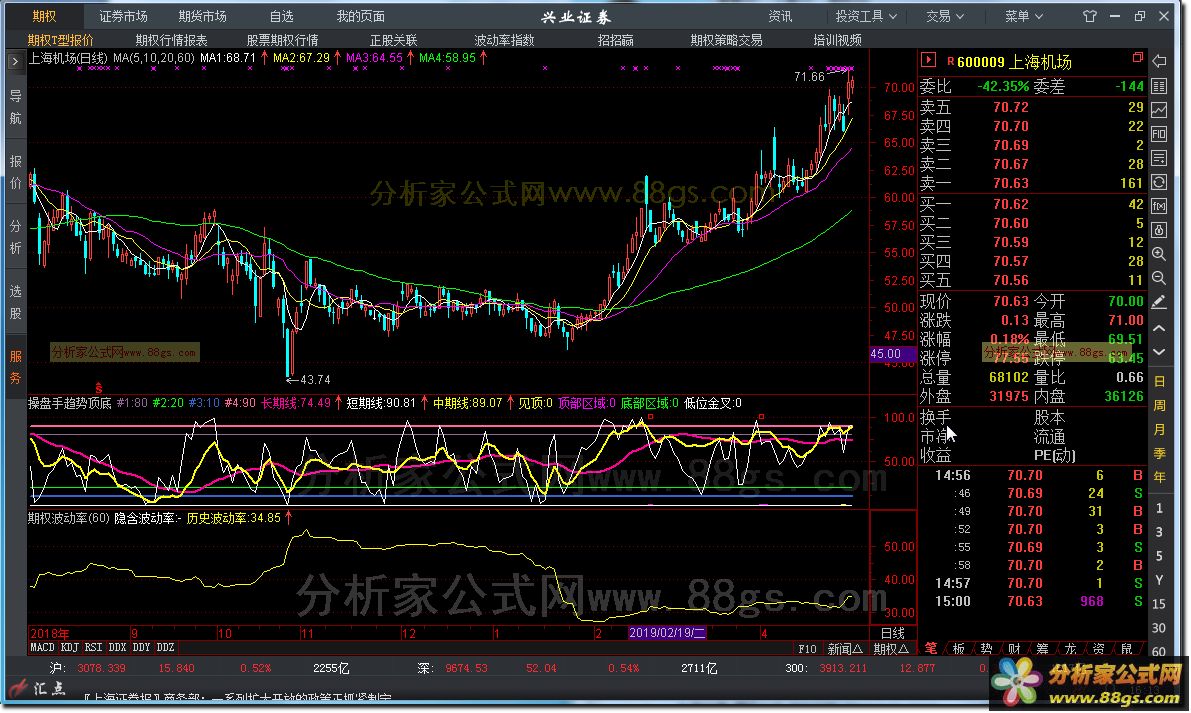Open the 自选 tab
Screen dimensions: 1191x713
click(281, 16)
